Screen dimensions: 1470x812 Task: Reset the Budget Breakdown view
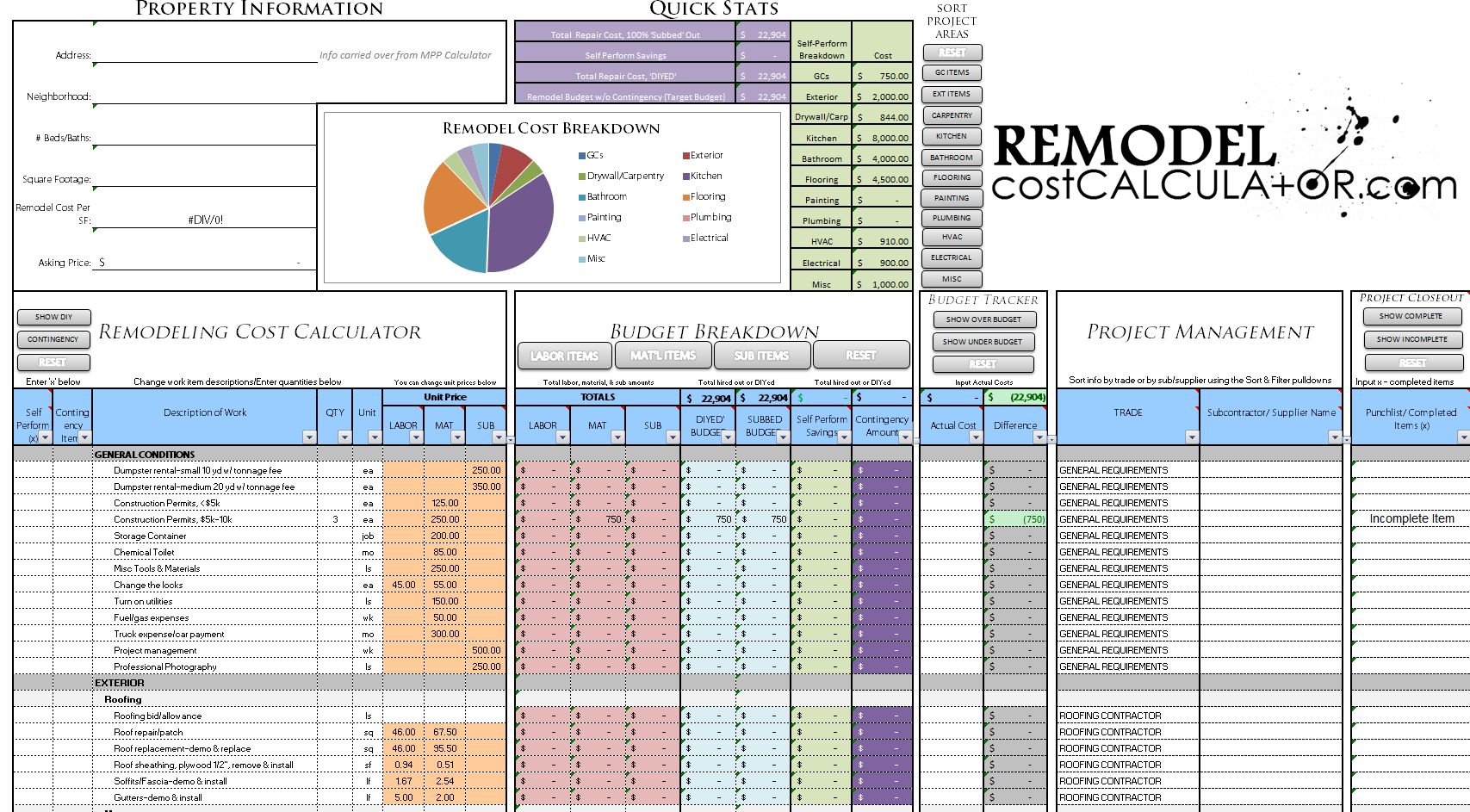(x=861, y=355)
